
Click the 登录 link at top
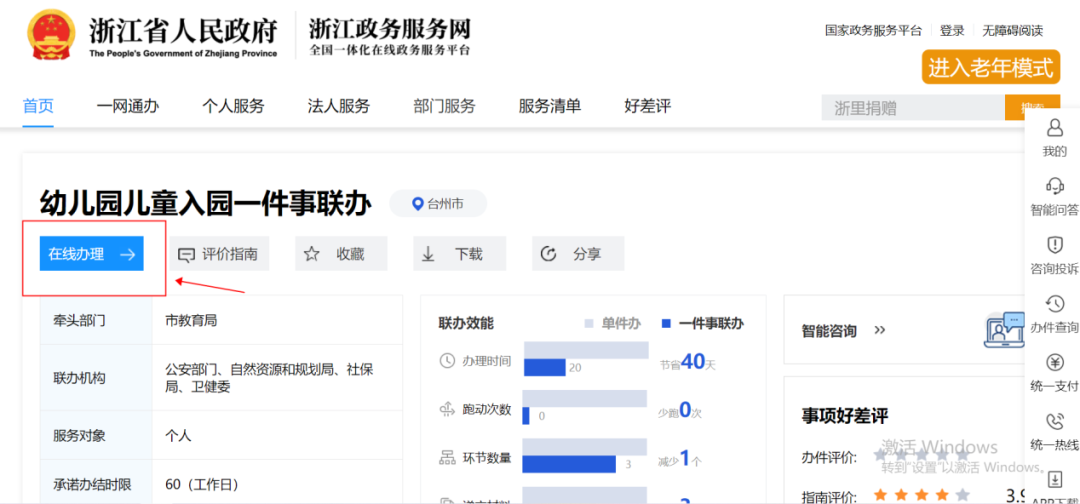pyautogui.click(x=952, y=31)
